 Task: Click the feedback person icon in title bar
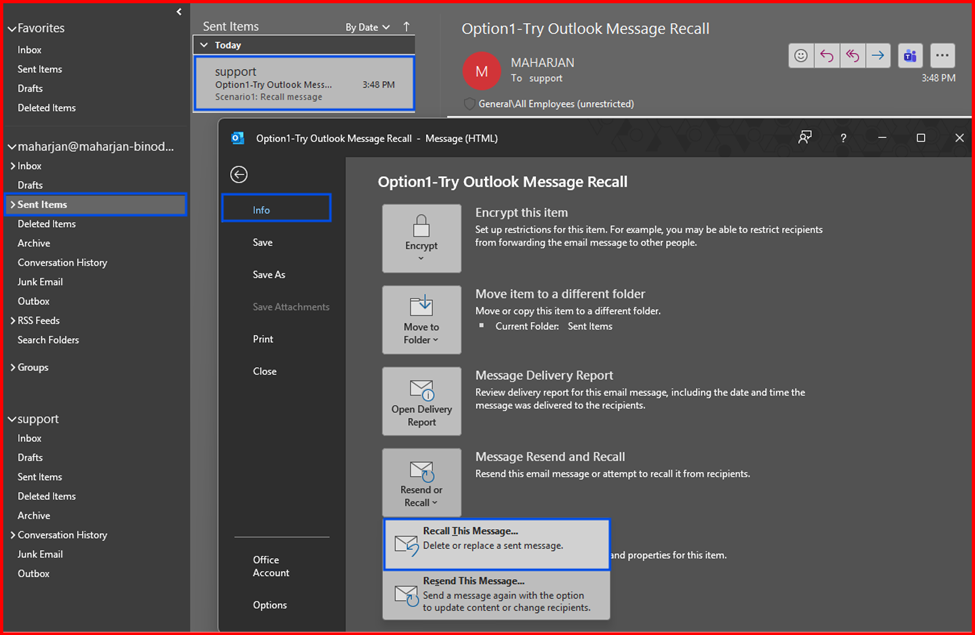click(x=805, y=138)
